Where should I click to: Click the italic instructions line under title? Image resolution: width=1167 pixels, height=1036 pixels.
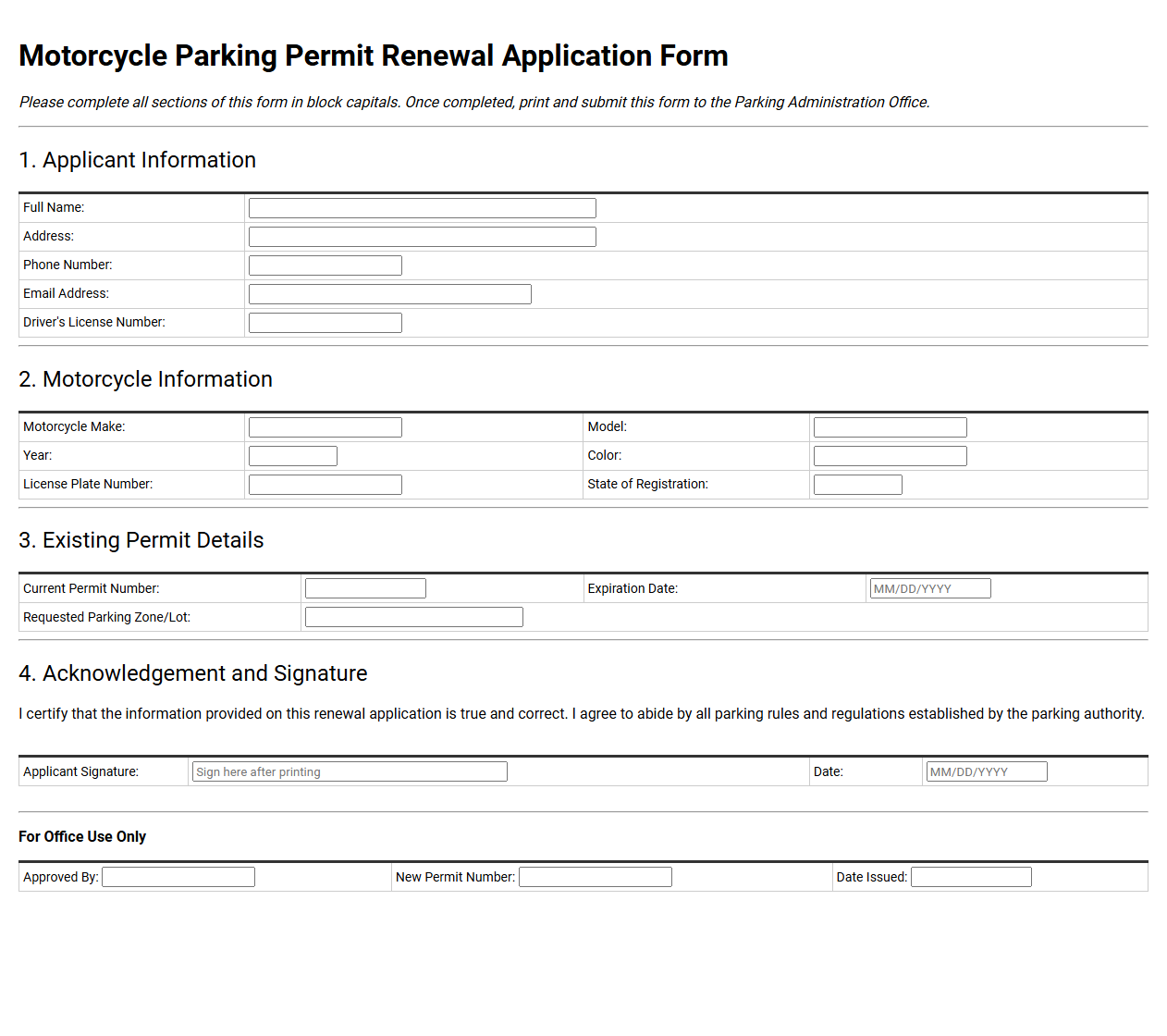pyautogui.click(x=474, y=103)
